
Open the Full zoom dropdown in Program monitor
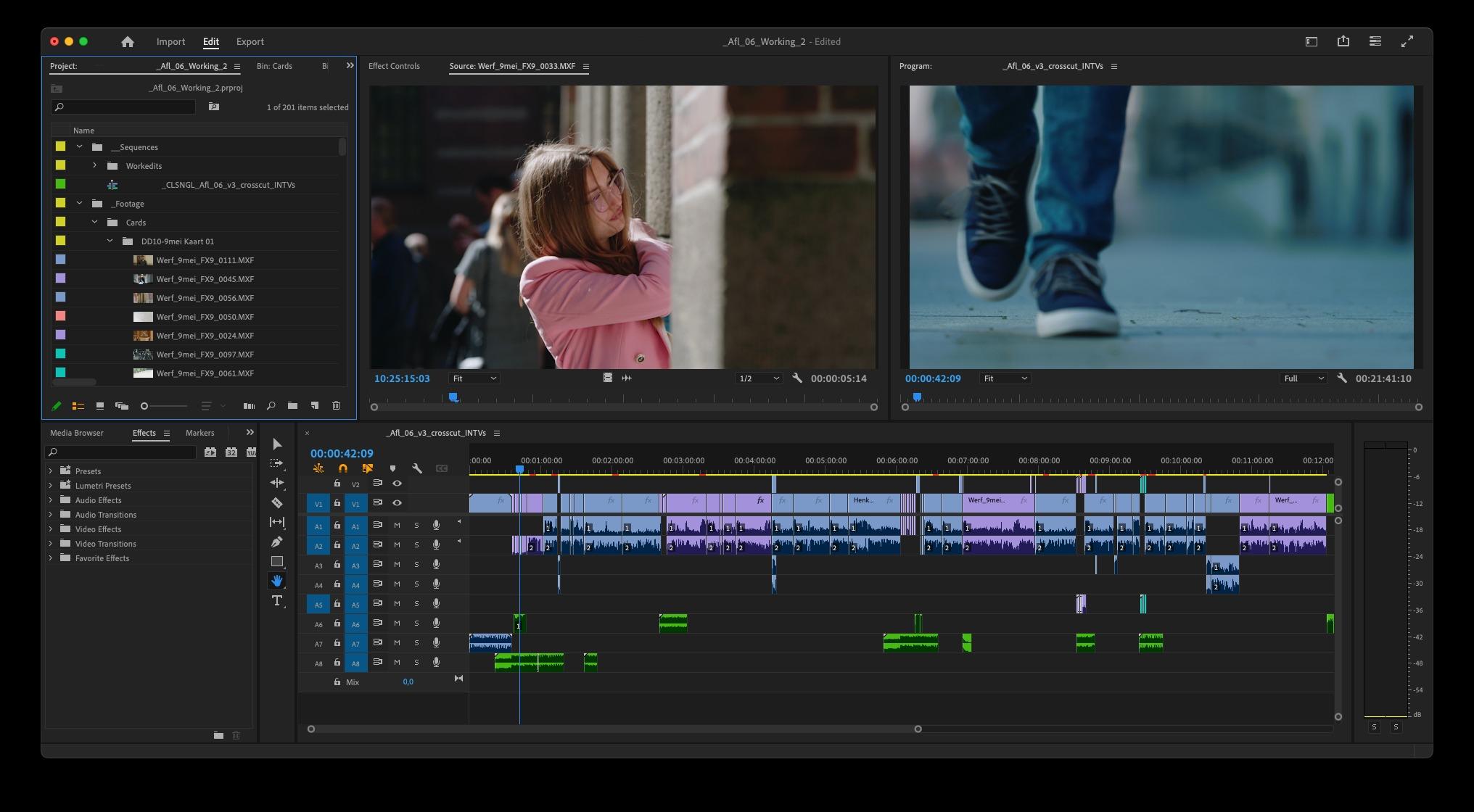point(1304,378)
